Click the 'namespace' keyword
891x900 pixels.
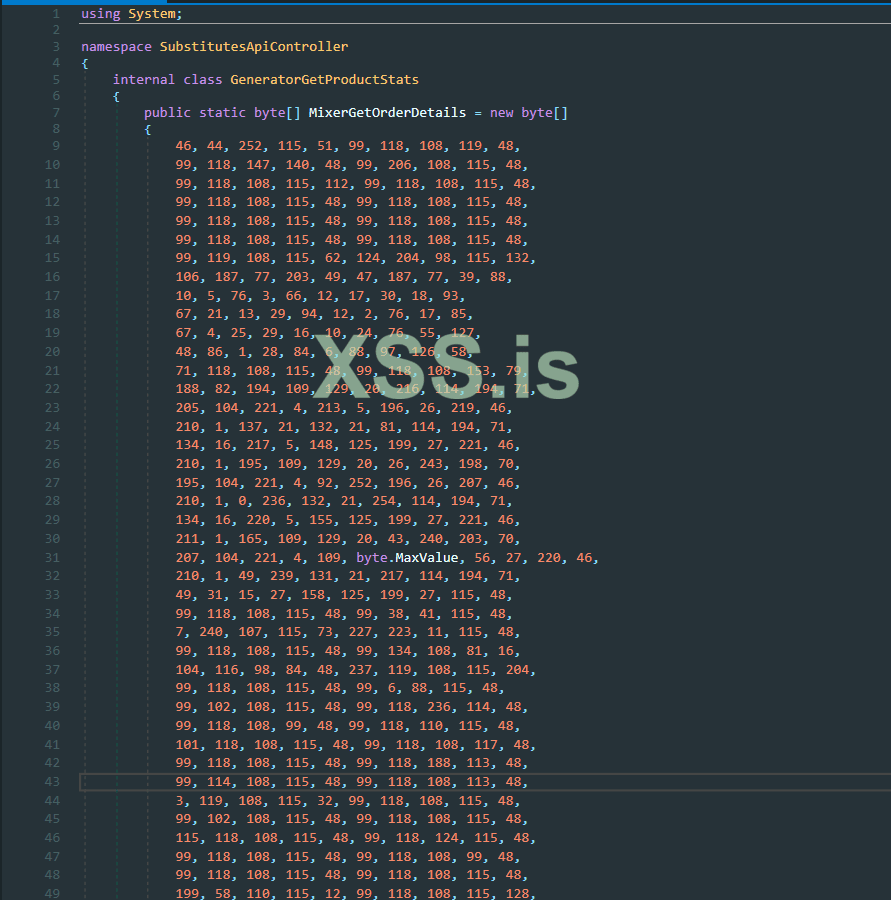pyautogui.click(x=117, y=46)
